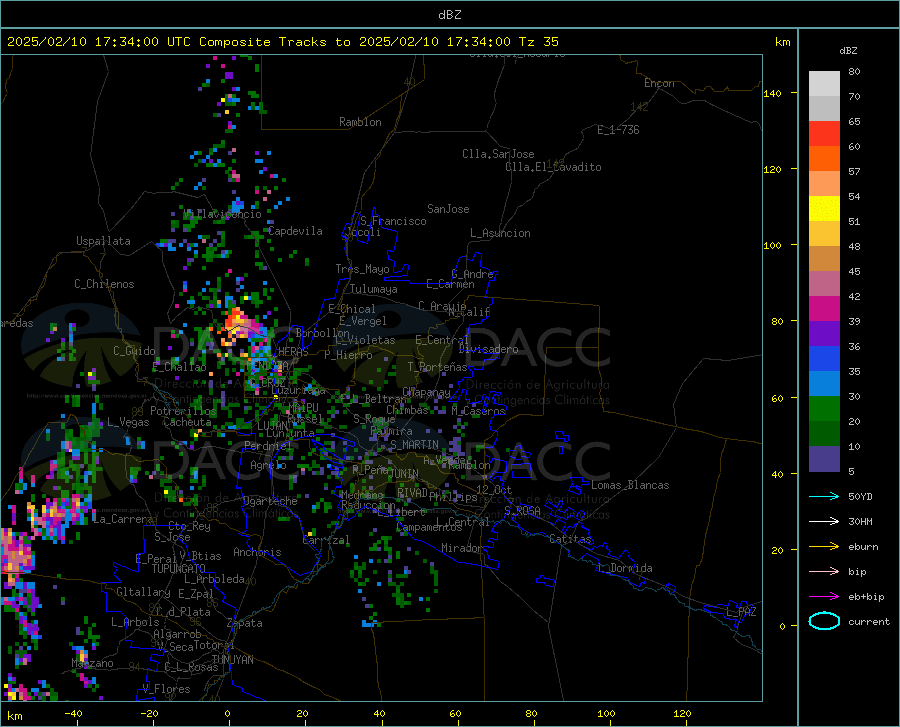The height and width of the screenshot is (727, 900).
Task: Click the 'Tz 35' text in the header
Action: coord(538,41)
